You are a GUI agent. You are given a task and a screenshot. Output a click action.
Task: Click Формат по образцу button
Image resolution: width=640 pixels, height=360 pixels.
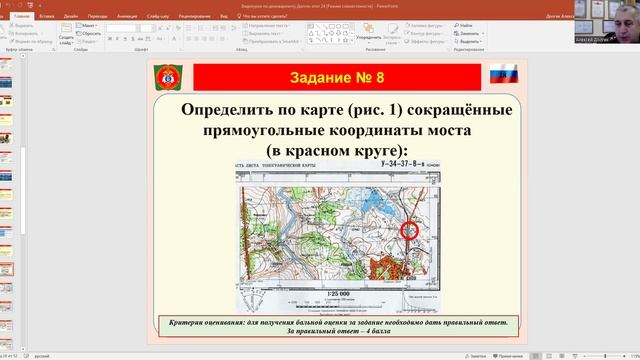tap(31, 41)
